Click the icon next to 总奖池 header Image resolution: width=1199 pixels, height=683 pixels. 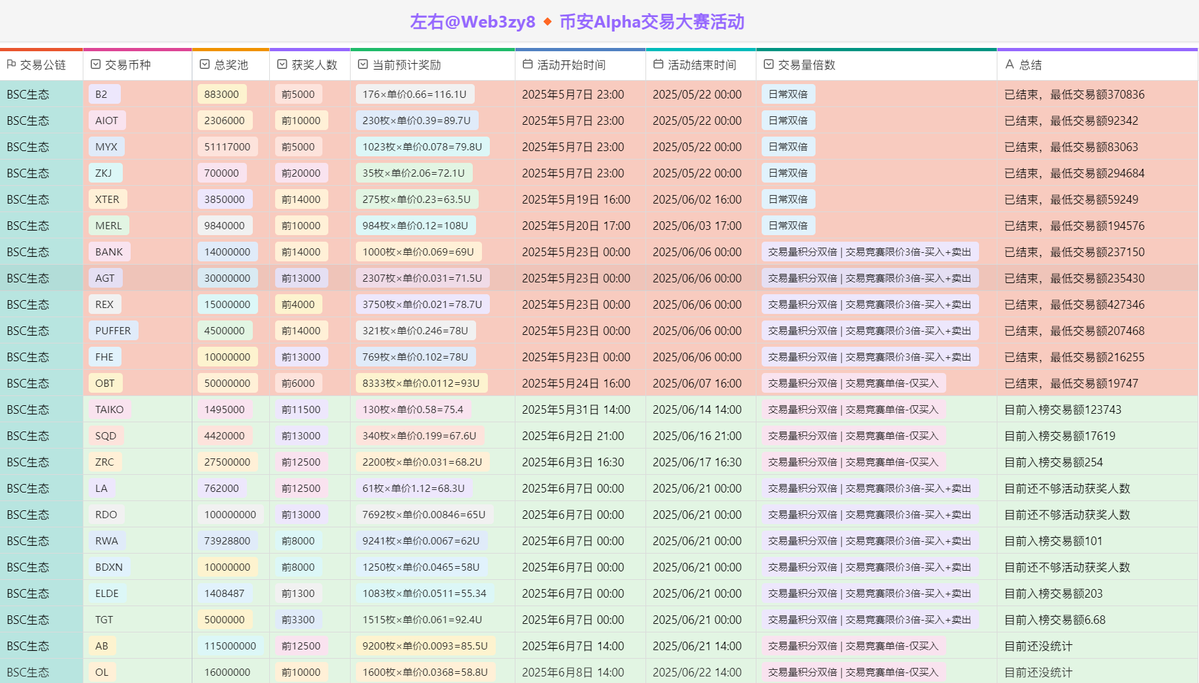(x=205, y=65)
